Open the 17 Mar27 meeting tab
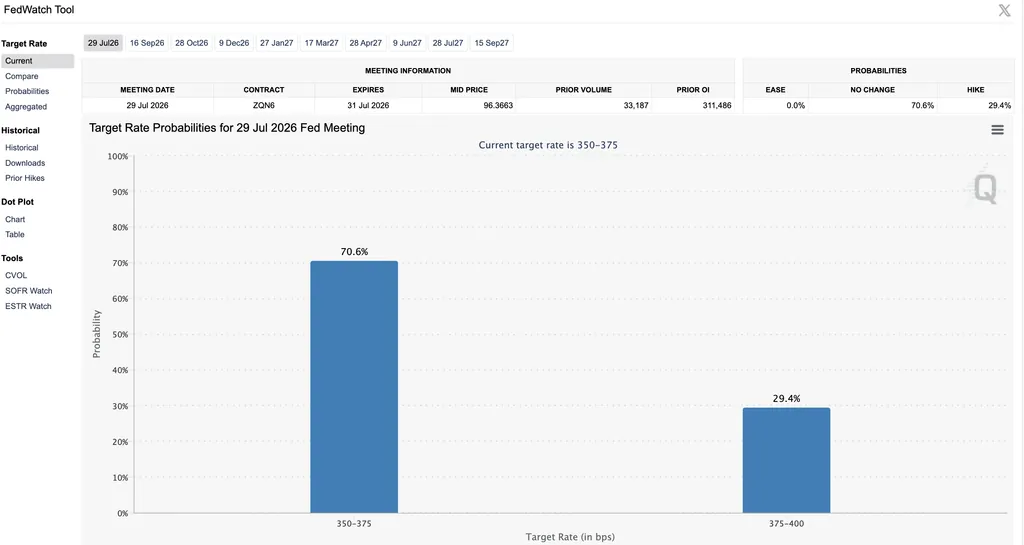1024x545 pixels. tap(321, 43)
